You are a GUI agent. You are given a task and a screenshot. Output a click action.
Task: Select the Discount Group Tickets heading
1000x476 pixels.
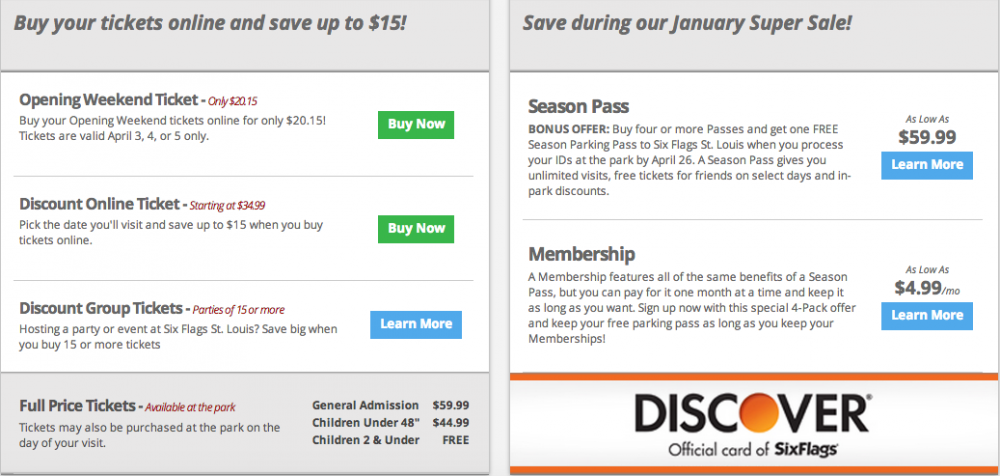coord(99,308)
